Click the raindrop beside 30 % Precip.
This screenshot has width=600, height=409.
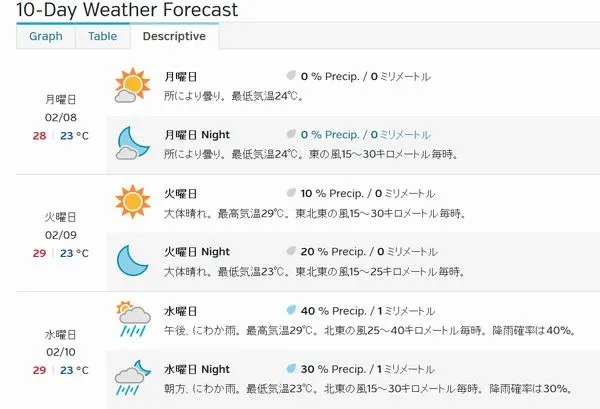tap(291, 368)
